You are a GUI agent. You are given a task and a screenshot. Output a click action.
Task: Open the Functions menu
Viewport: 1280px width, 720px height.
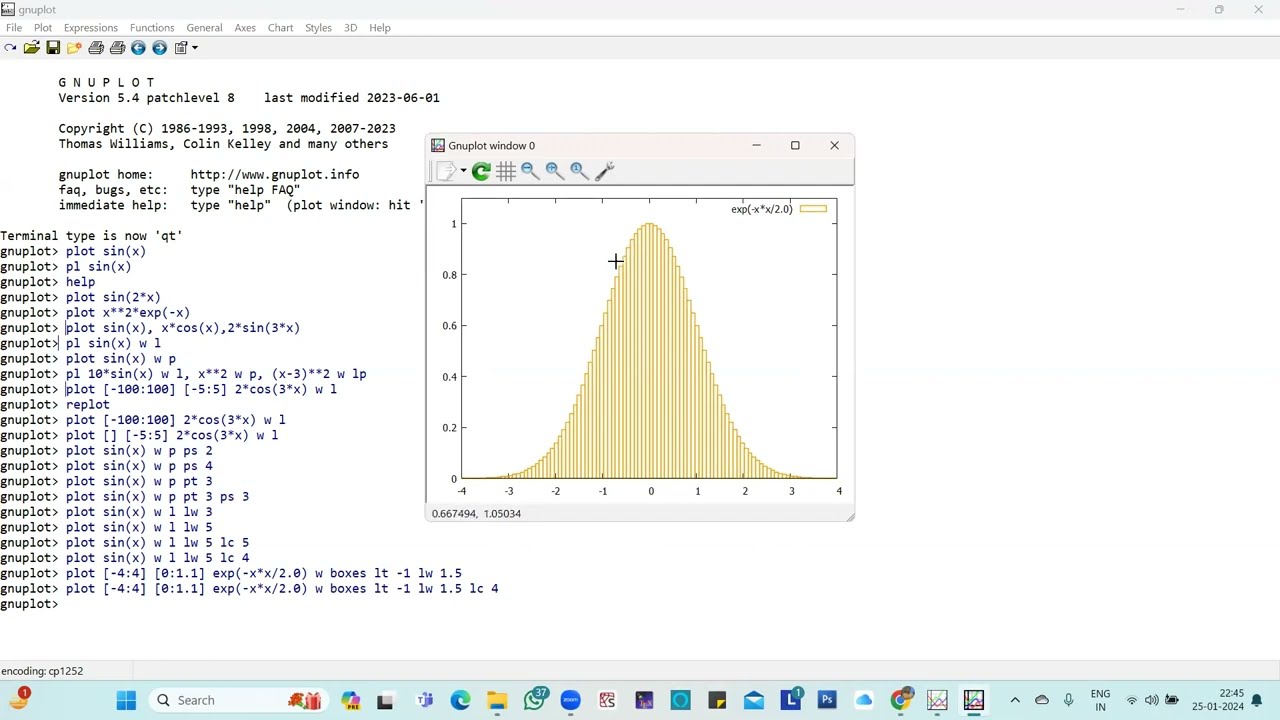(x=152, y=28)
